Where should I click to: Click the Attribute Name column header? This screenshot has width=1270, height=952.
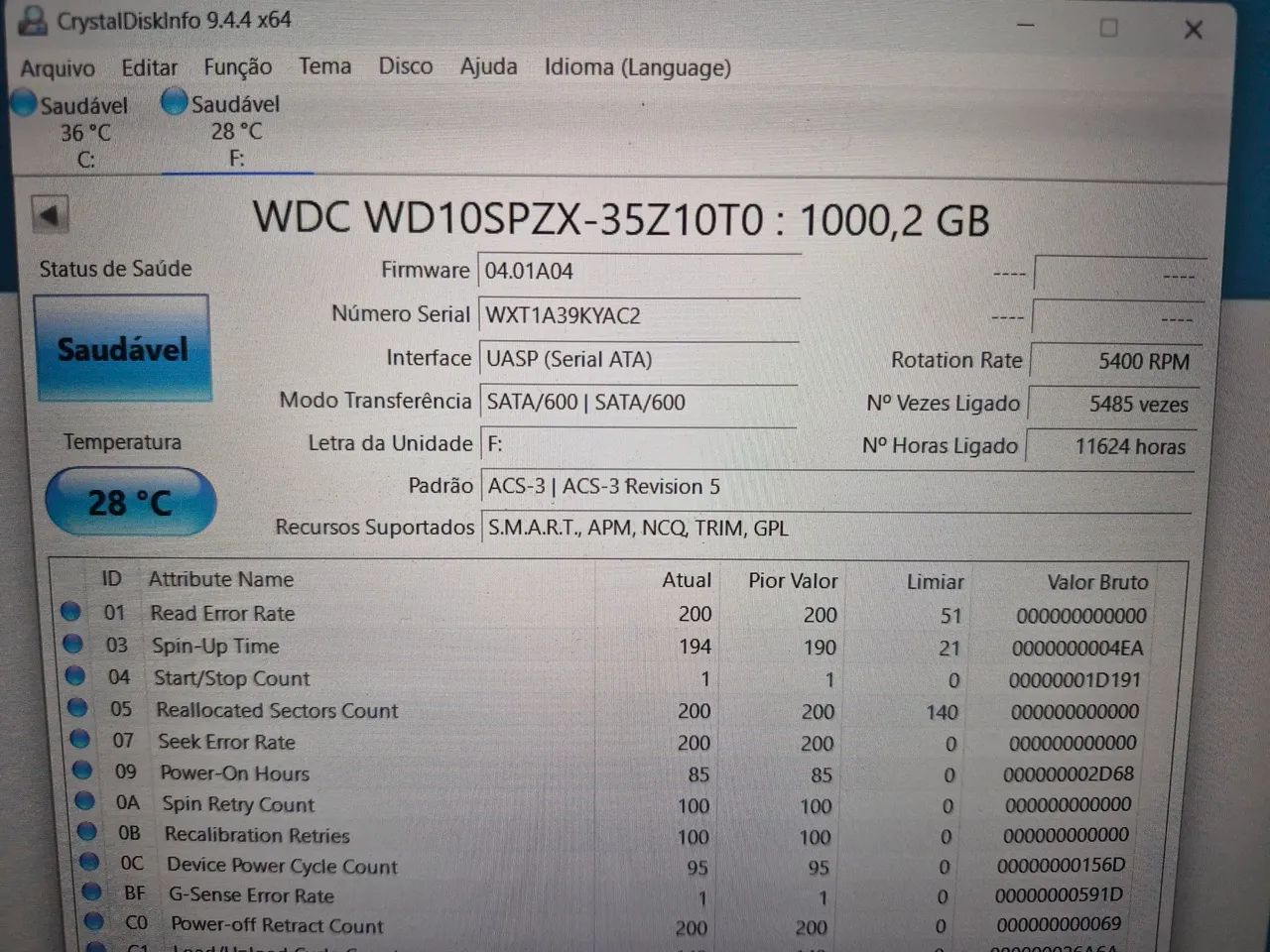[221, 579]
